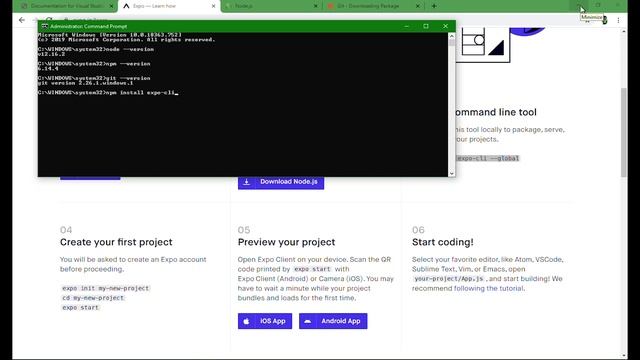
Task: Click the browser back arrow
Action: click(22, 20)
